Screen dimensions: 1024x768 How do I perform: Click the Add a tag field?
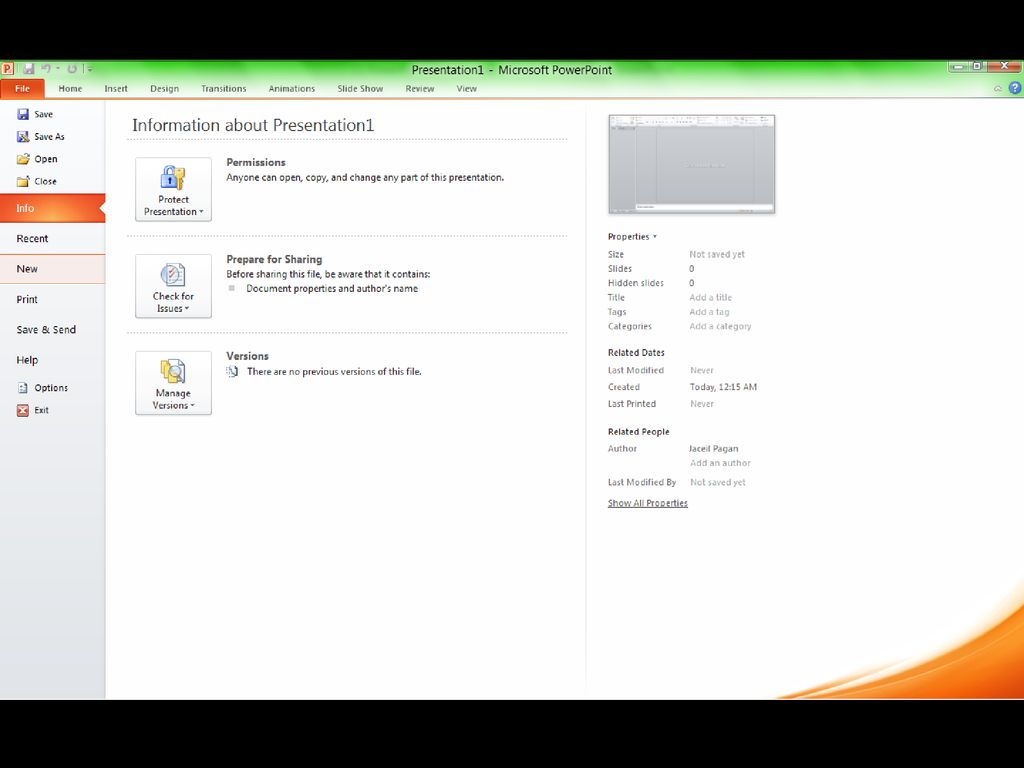709,312
